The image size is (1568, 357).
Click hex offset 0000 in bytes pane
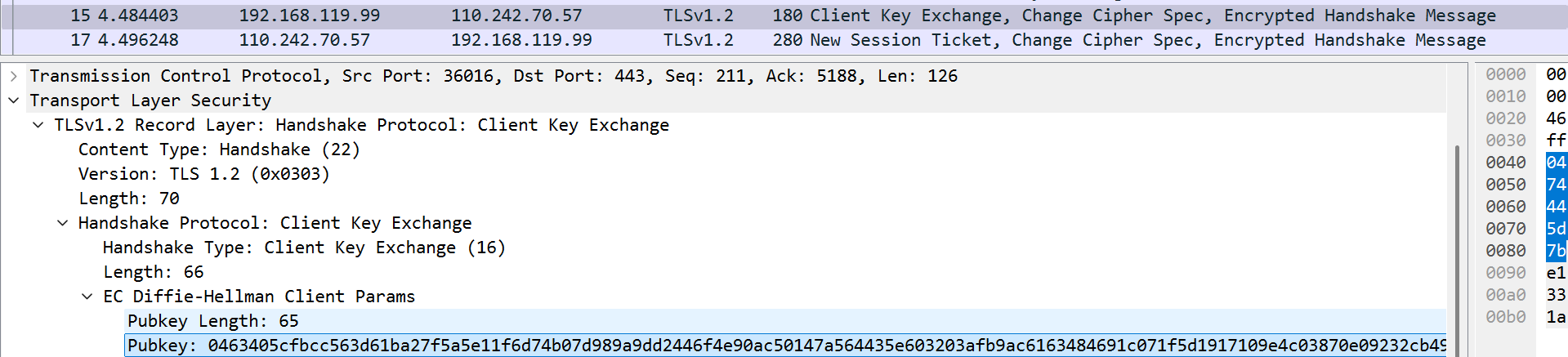point(1506,74)
